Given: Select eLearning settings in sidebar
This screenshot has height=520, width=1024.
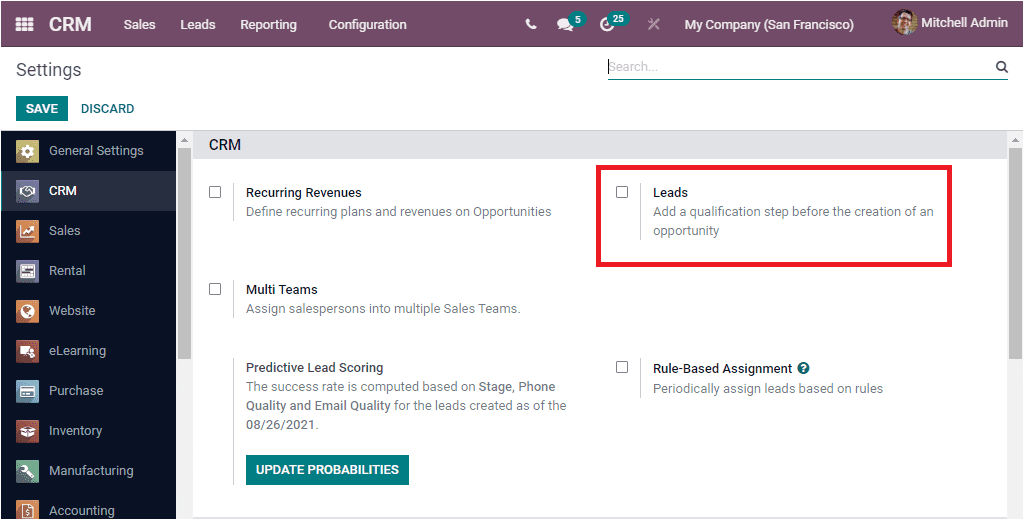Looking at the screenshot, I should coord(88,351).
